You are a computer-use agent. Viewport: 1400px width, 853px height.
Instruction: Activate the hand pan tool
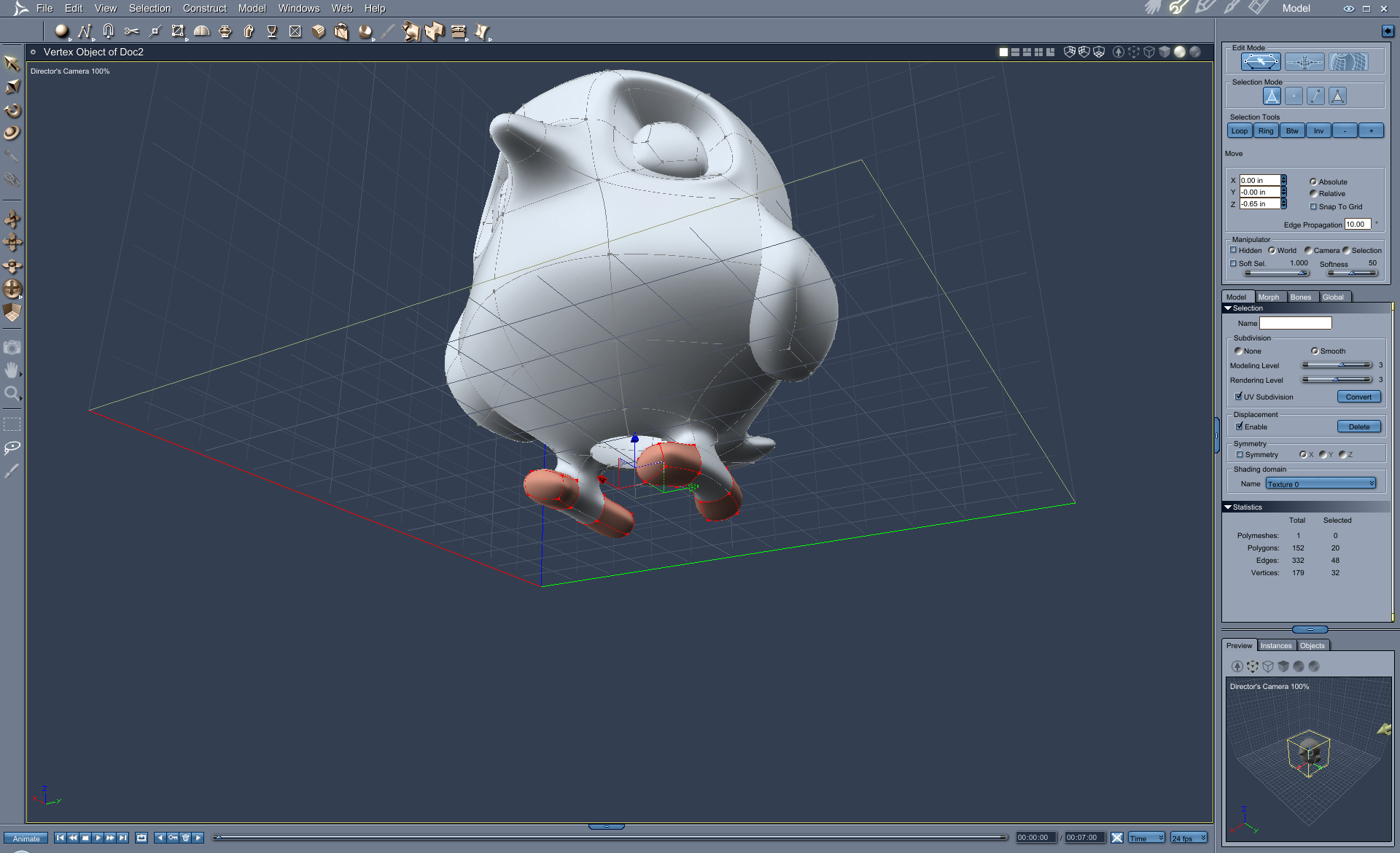[x=12, y=370]
